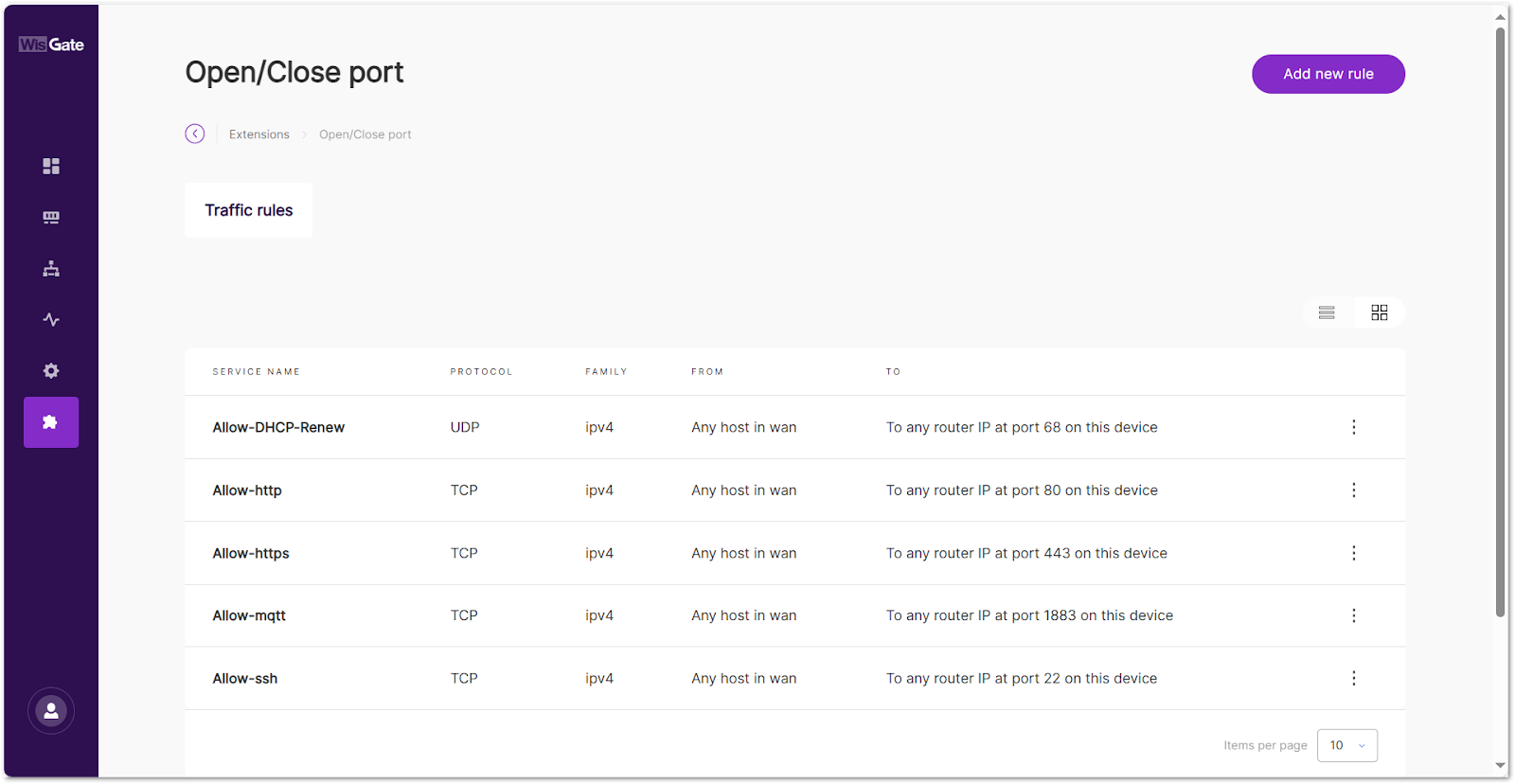
Task: Switch to list view layout
Action: pyautogui.click(x=1327, y=312)
